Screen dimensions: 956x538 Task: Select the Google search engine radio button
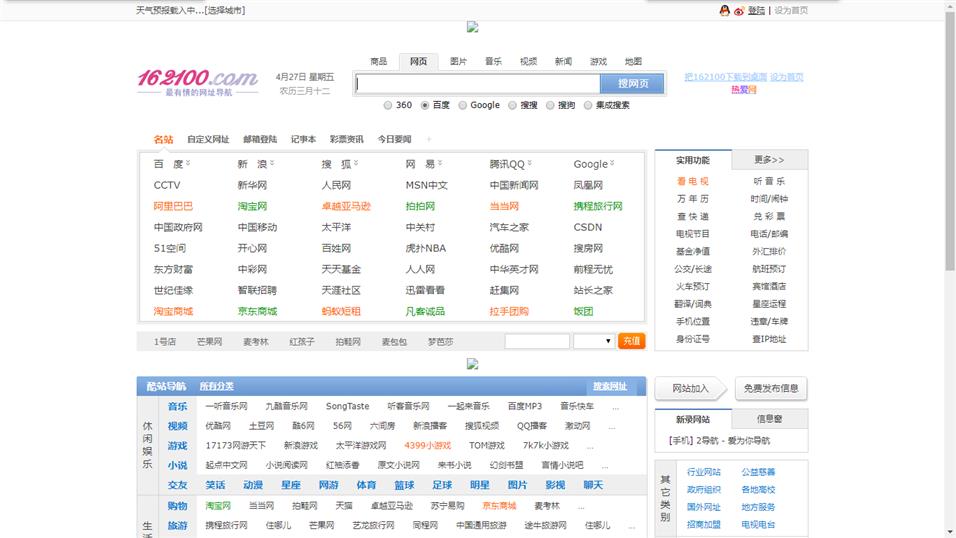click(x=463, y=105)
